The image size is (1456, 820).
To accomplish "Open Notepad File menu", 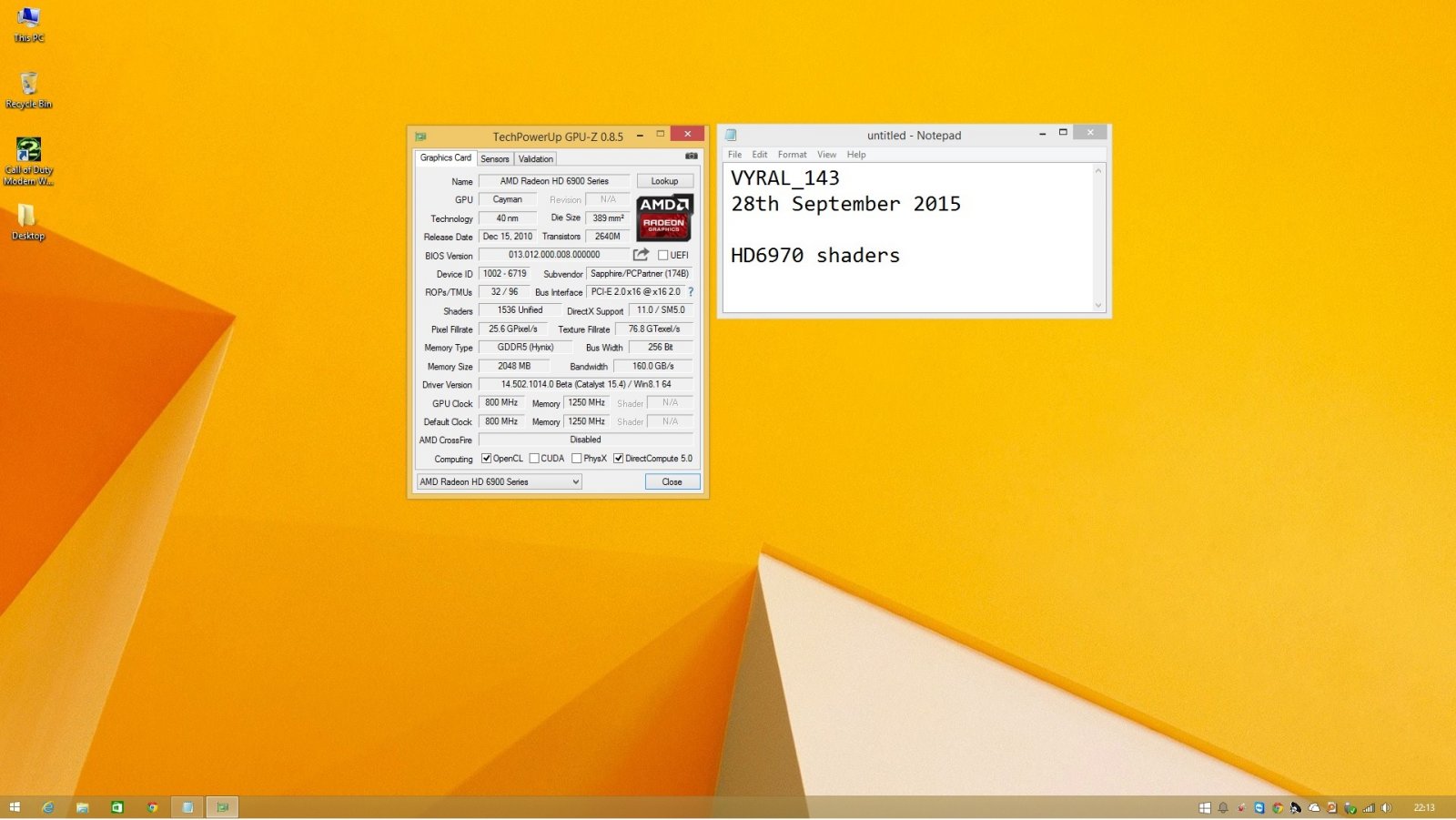I will 734,155.
